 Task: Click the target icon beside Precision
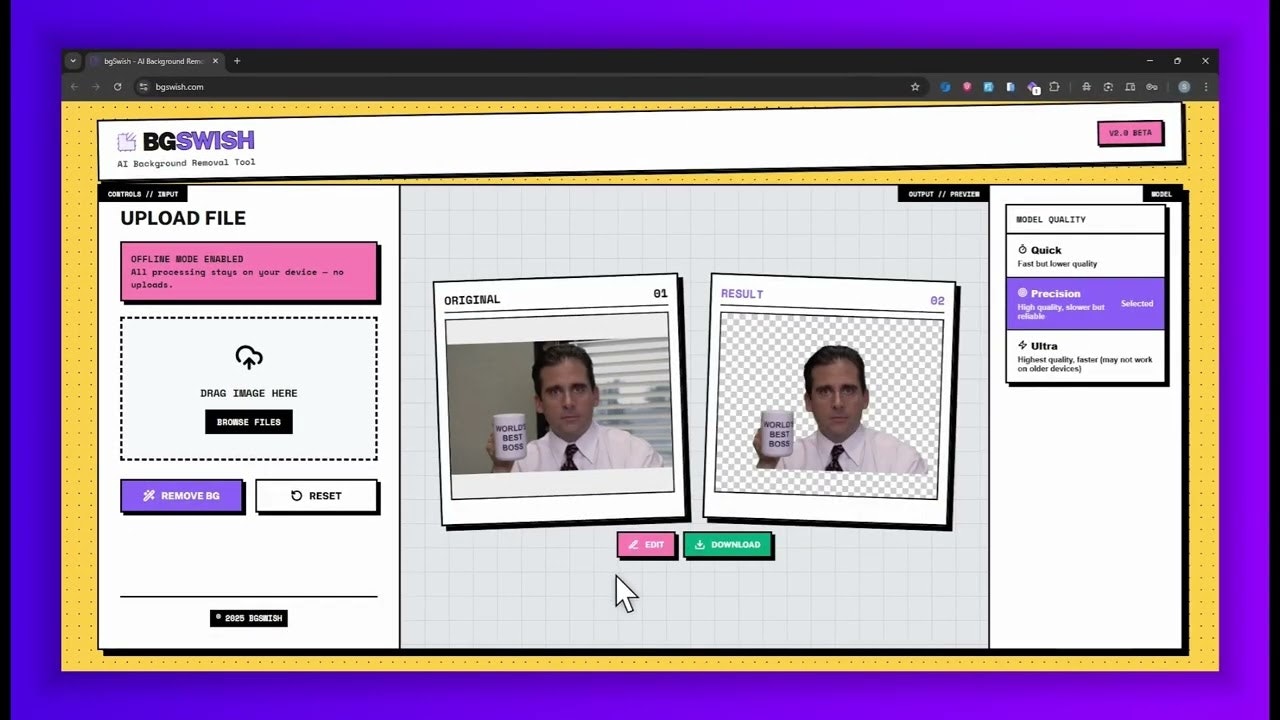[x=1023, y=293]
